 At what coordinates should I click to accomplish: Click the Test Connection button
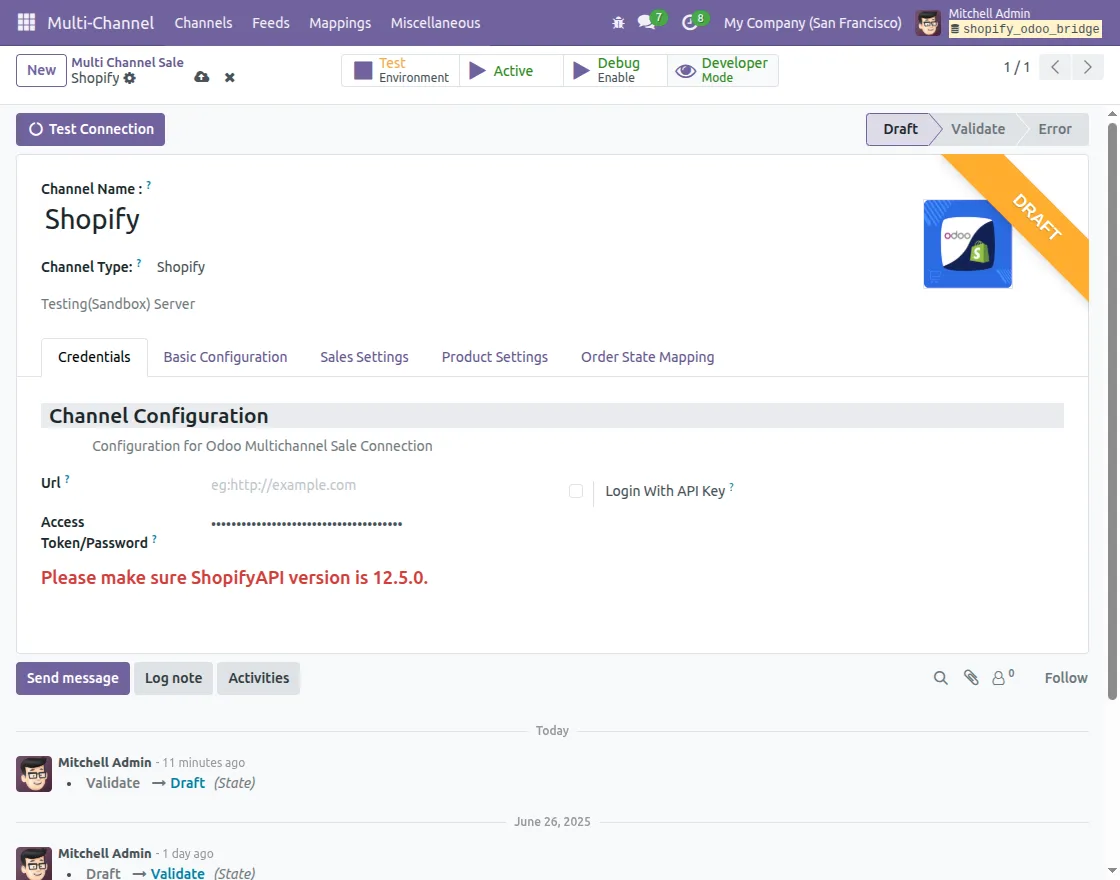point(90,129)
